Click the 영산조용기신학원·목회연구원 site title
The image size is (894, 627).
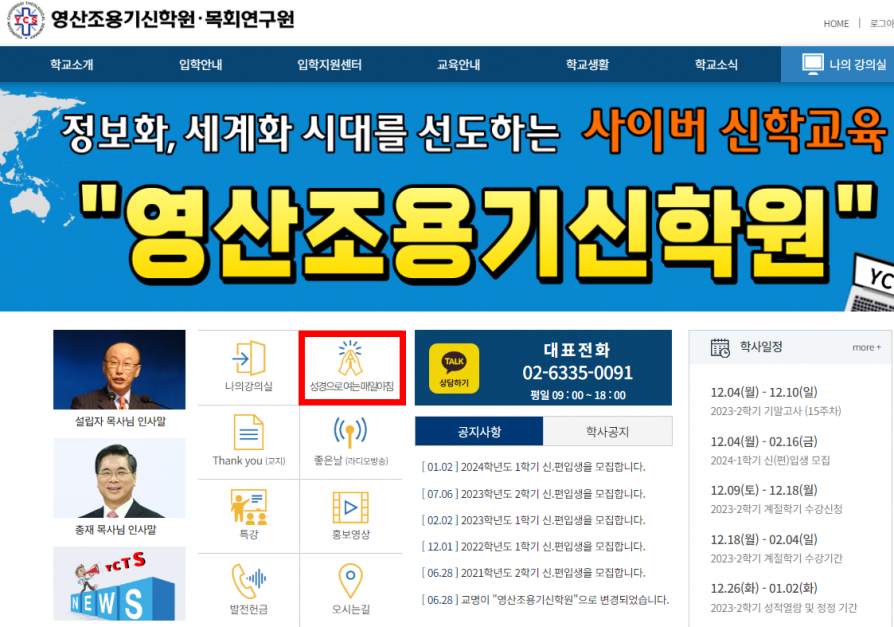pyautogui.click(x=173, y=19)
